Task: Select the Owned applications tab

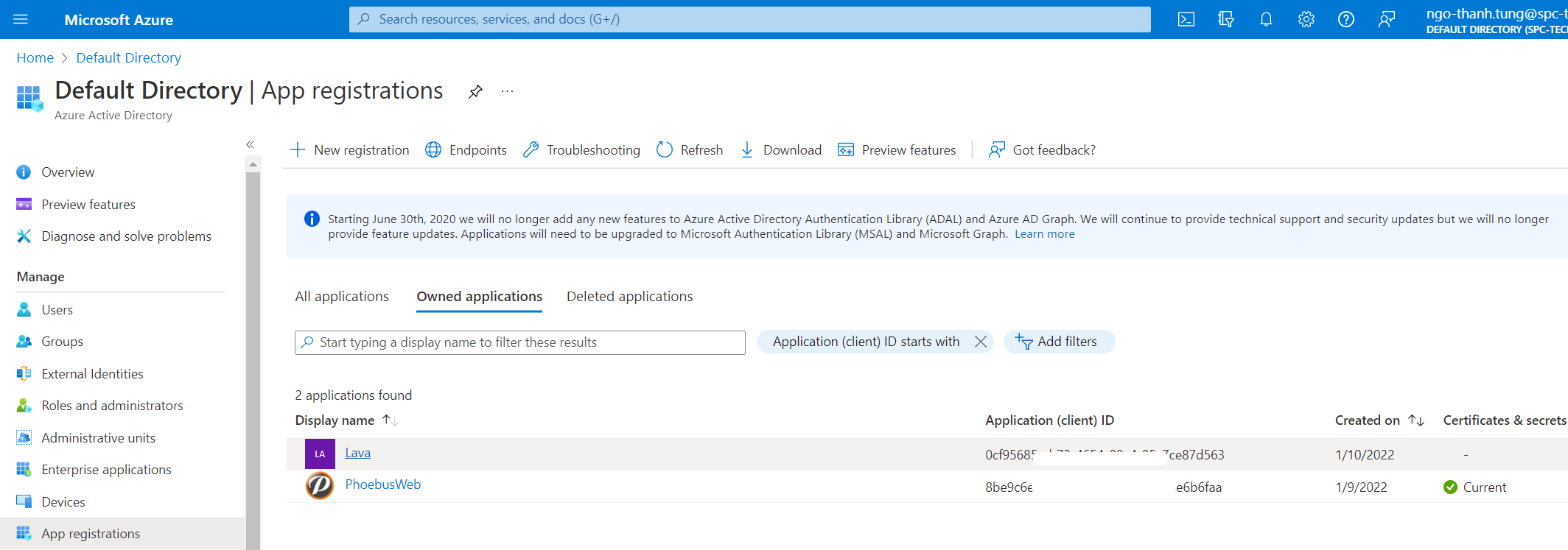Action: tap(479, 296)
